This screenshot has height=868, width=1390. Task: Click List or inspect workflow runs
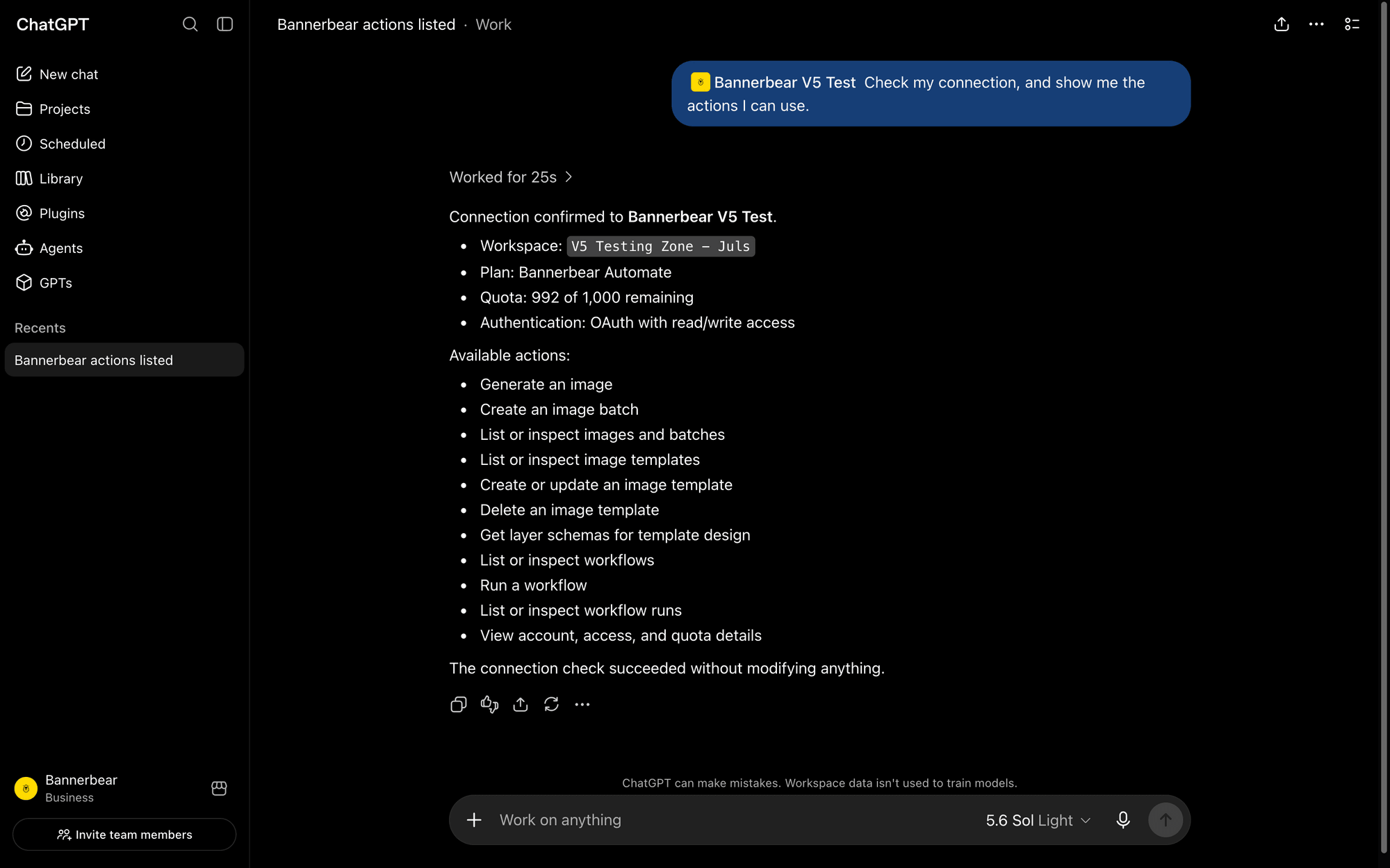pyautogui.click(x=581, y=610)
